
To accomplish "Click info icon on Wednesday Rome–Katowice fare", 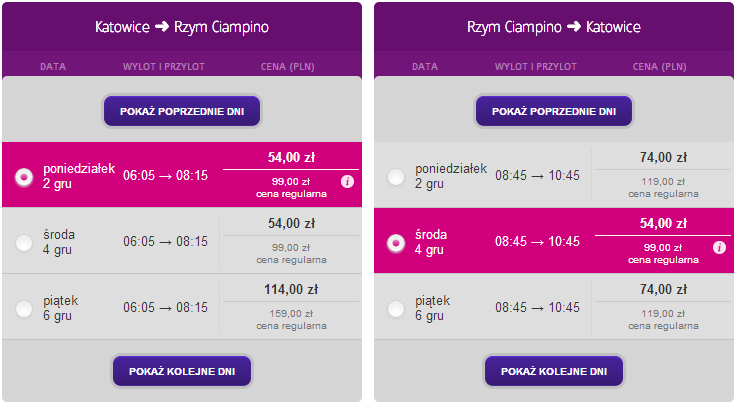I will 719,247.
